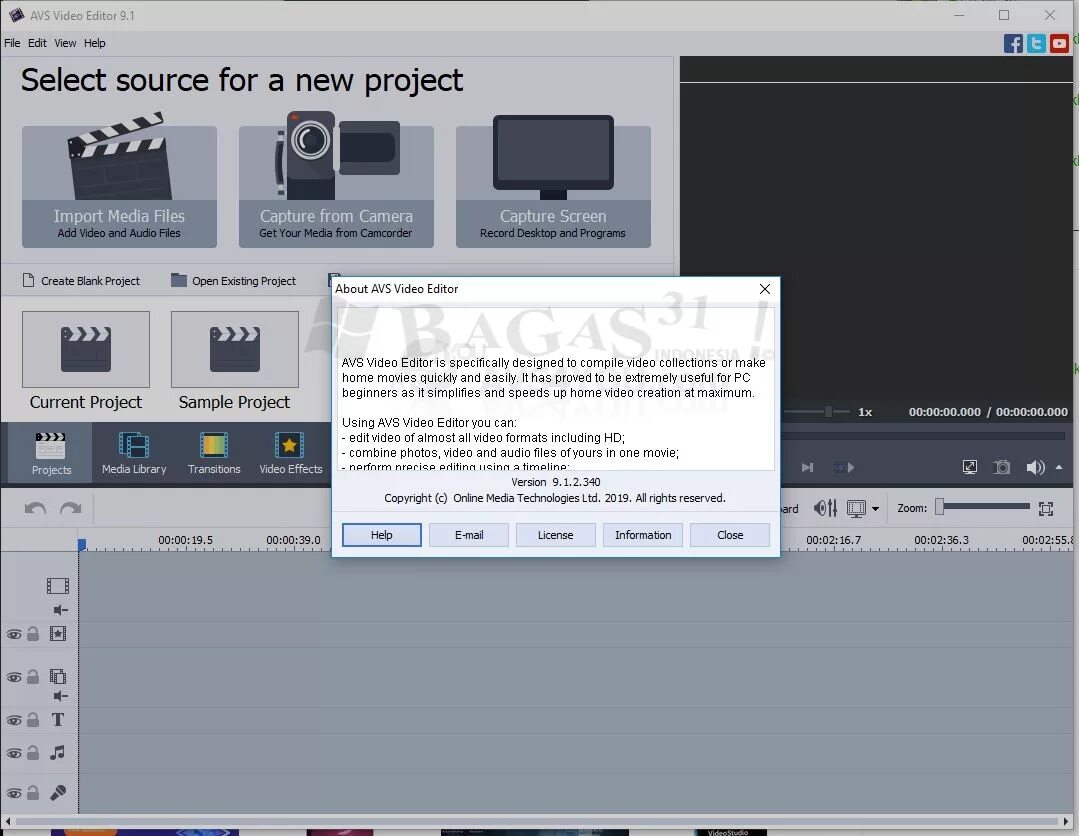Lock the video overlay track
1079x836 pixels.
coord(33,677)
